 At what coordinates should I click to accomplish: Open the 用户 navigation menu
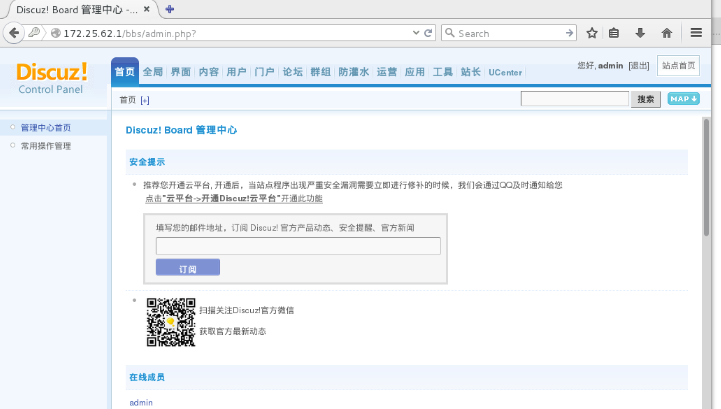coord(236,72)
